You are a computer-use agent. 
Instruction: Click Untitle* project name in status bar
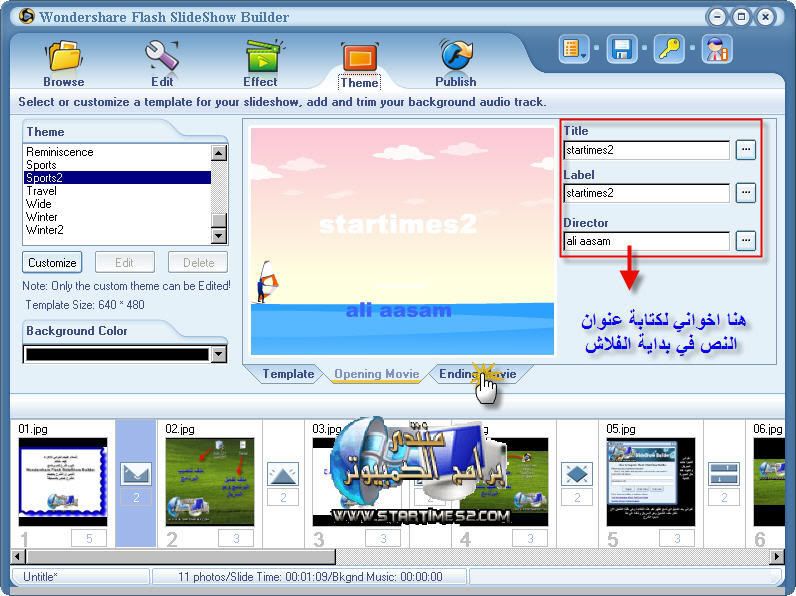(41, 577)
